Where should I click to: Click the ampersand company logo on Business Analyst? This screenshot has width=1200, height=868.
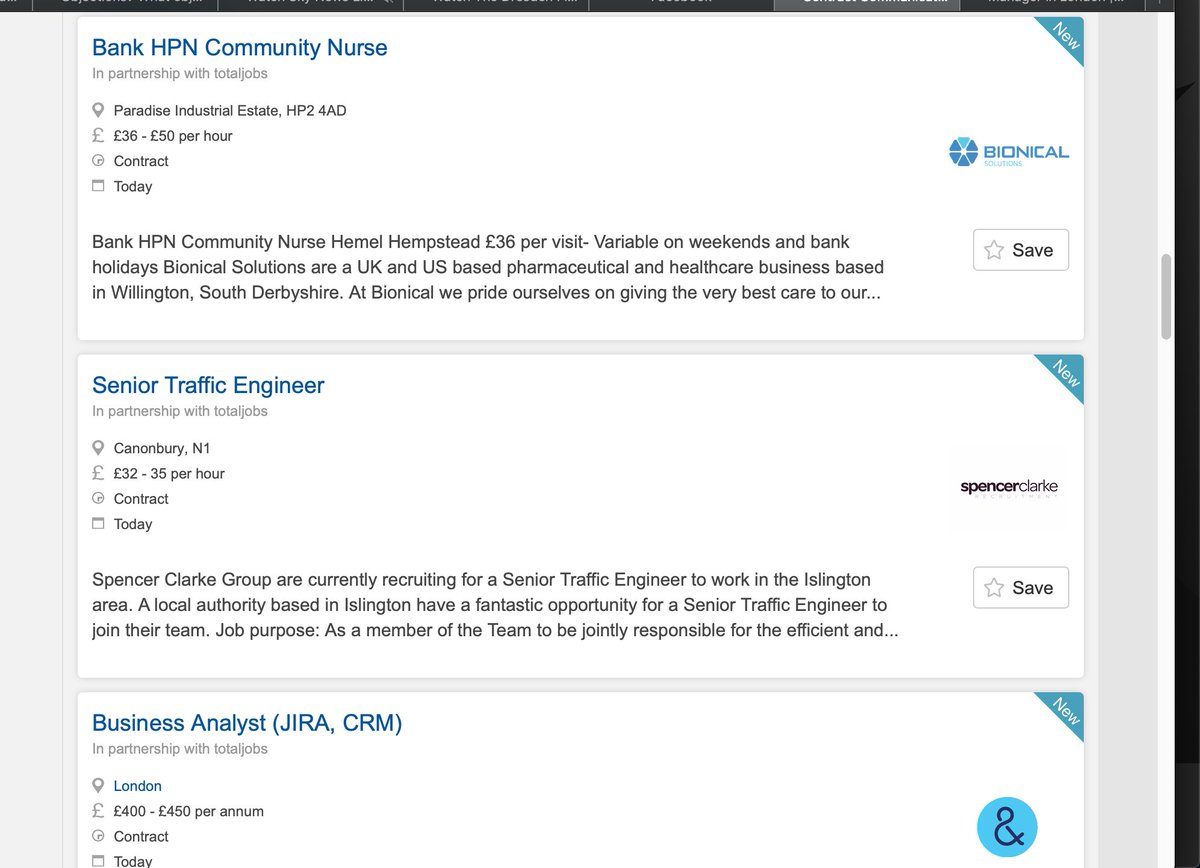1007,827
